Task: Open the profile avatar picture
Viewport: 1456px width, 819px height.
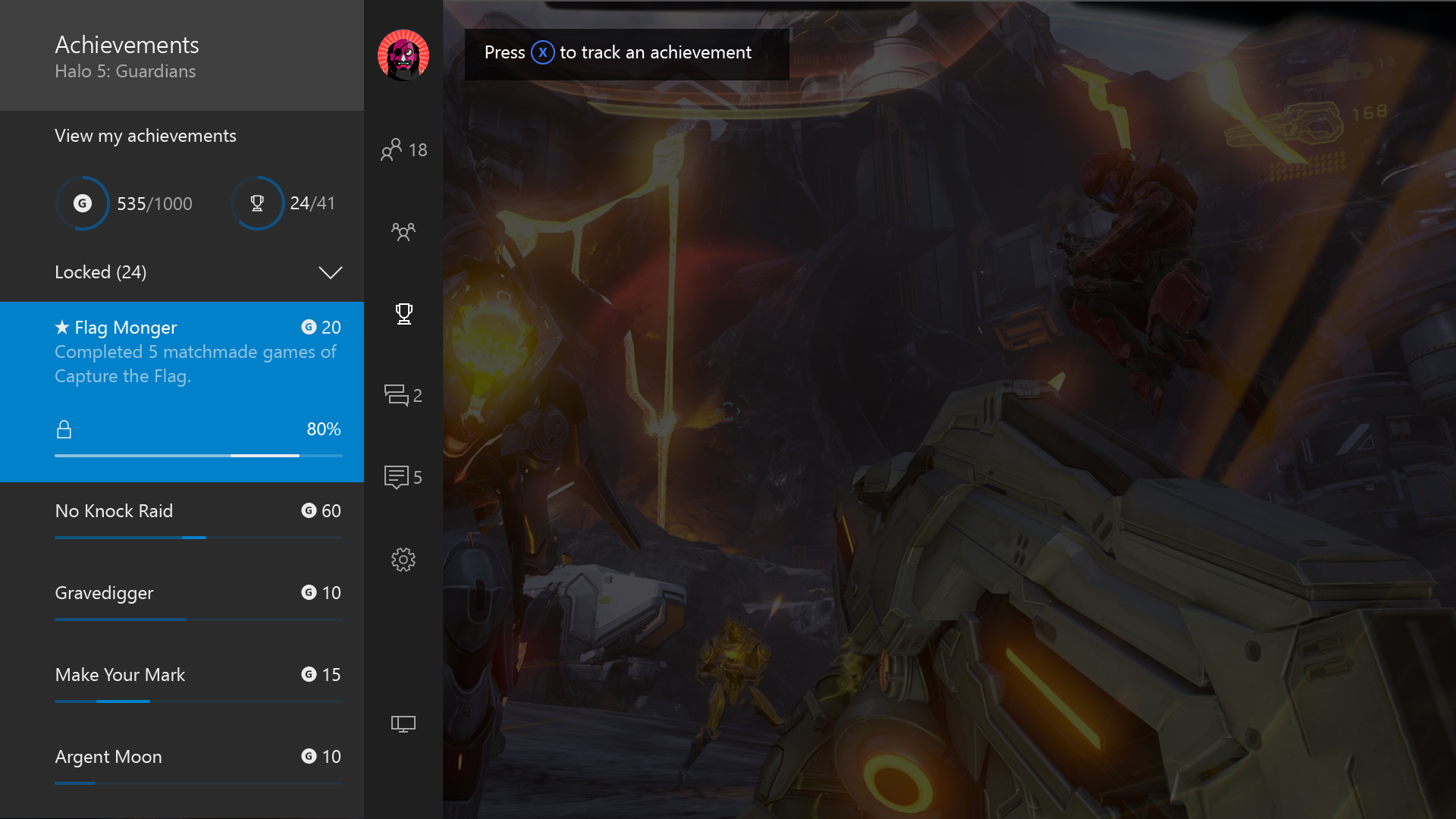Action: coord(403,55)
